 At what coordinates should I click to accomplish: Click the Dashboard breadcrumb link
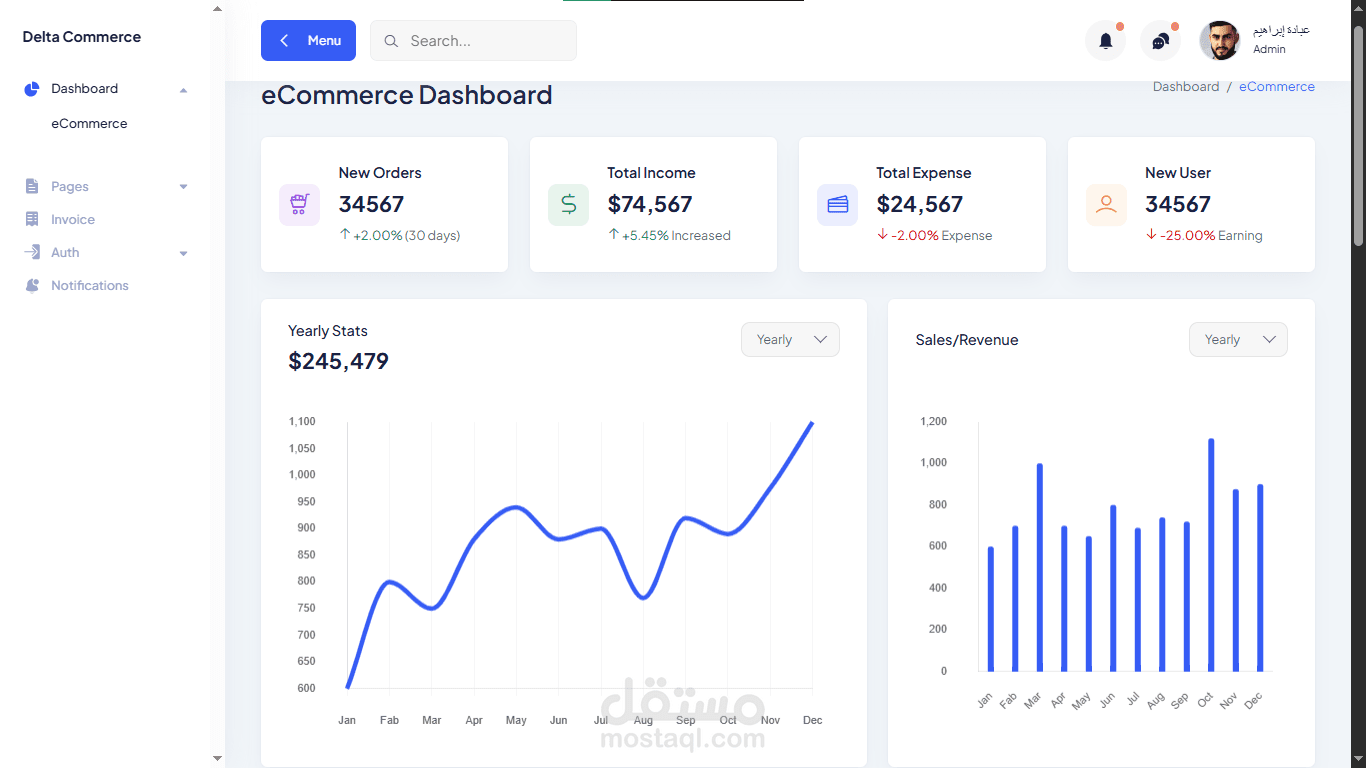1185,87
